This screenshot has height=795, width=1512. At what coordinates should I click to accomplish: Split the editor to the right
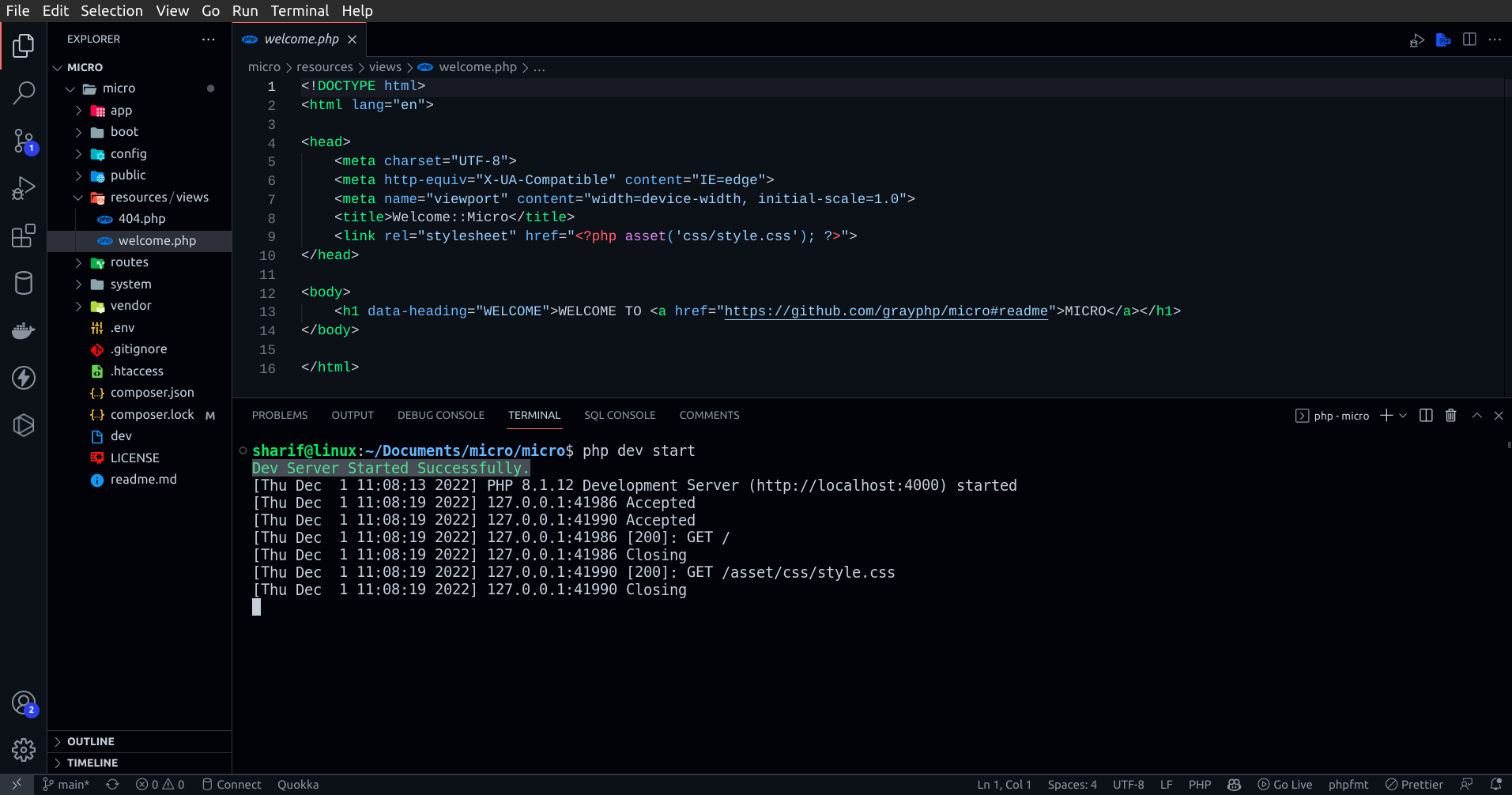1469,40
